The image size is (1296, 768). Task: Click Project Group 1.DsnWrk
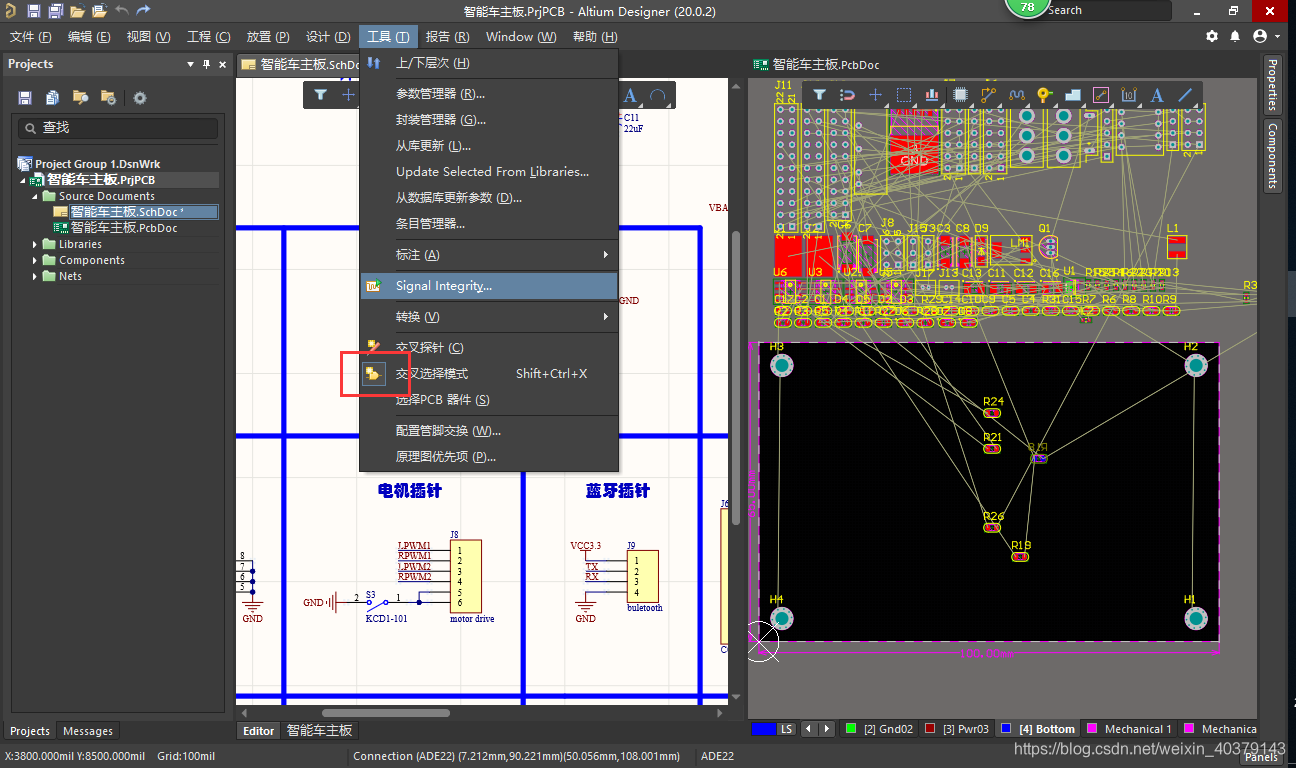point(98,164)
